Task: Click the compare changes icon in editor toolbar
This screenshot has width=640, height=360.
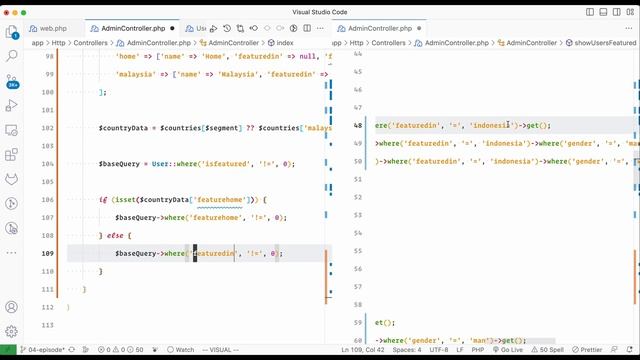Action: (x=240, y=28)
